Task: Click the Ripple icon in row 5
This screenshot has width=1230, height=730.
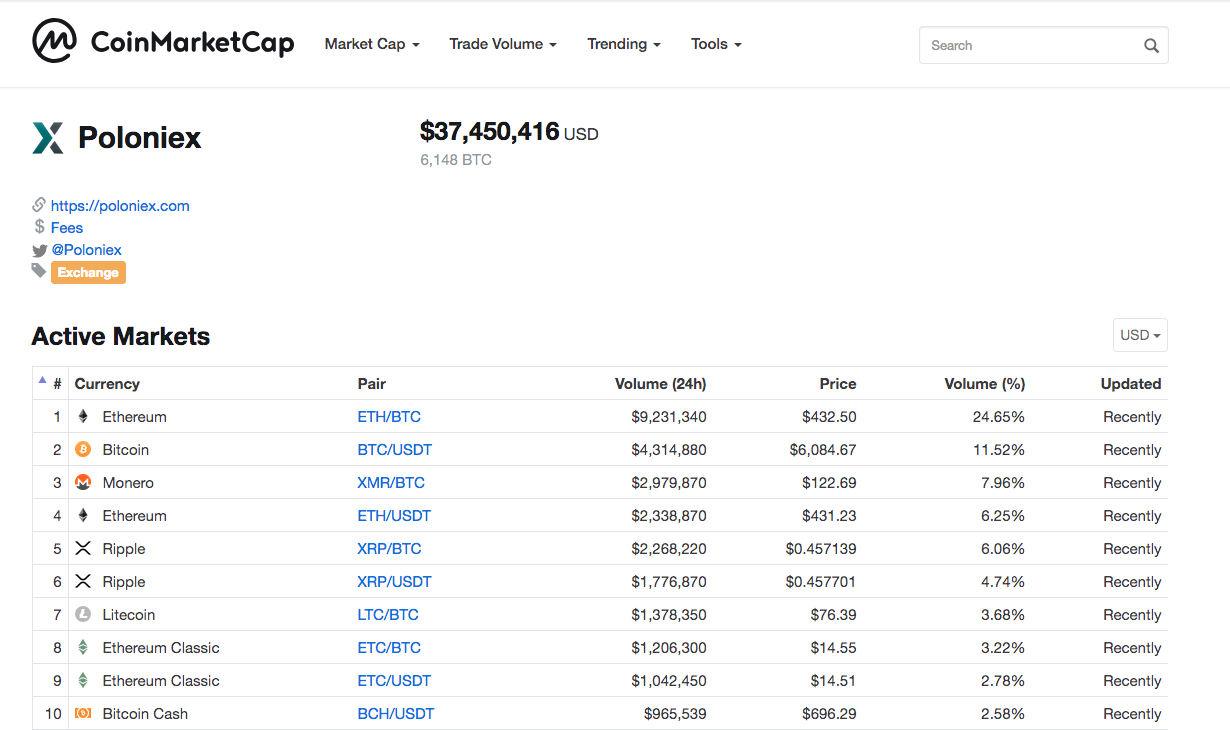Action: (x=83, y=549)
